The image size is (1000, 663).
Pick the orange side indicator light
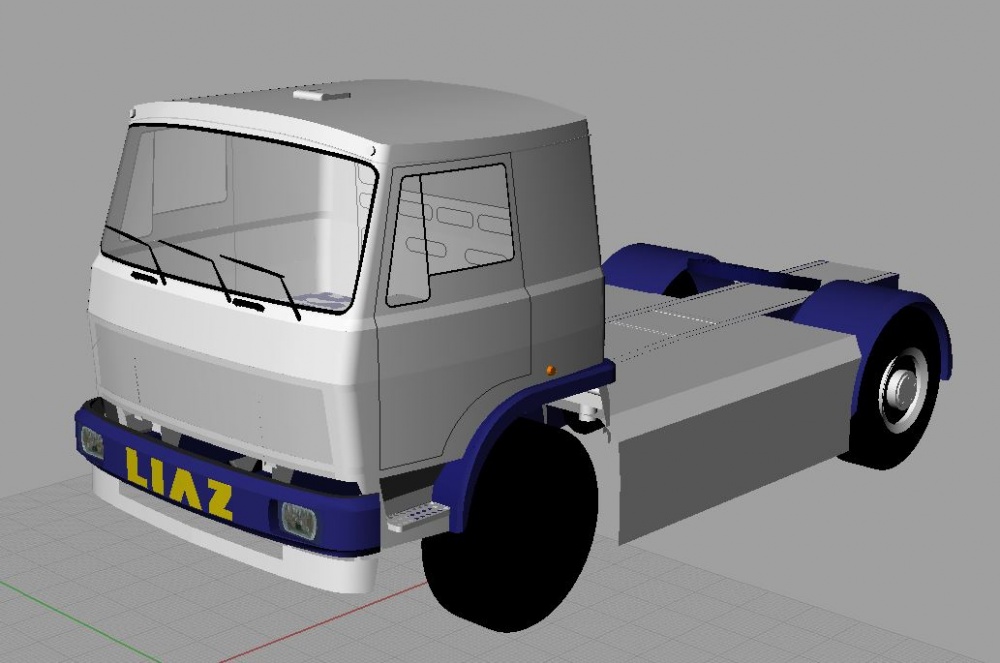click(x=550, y=370)
